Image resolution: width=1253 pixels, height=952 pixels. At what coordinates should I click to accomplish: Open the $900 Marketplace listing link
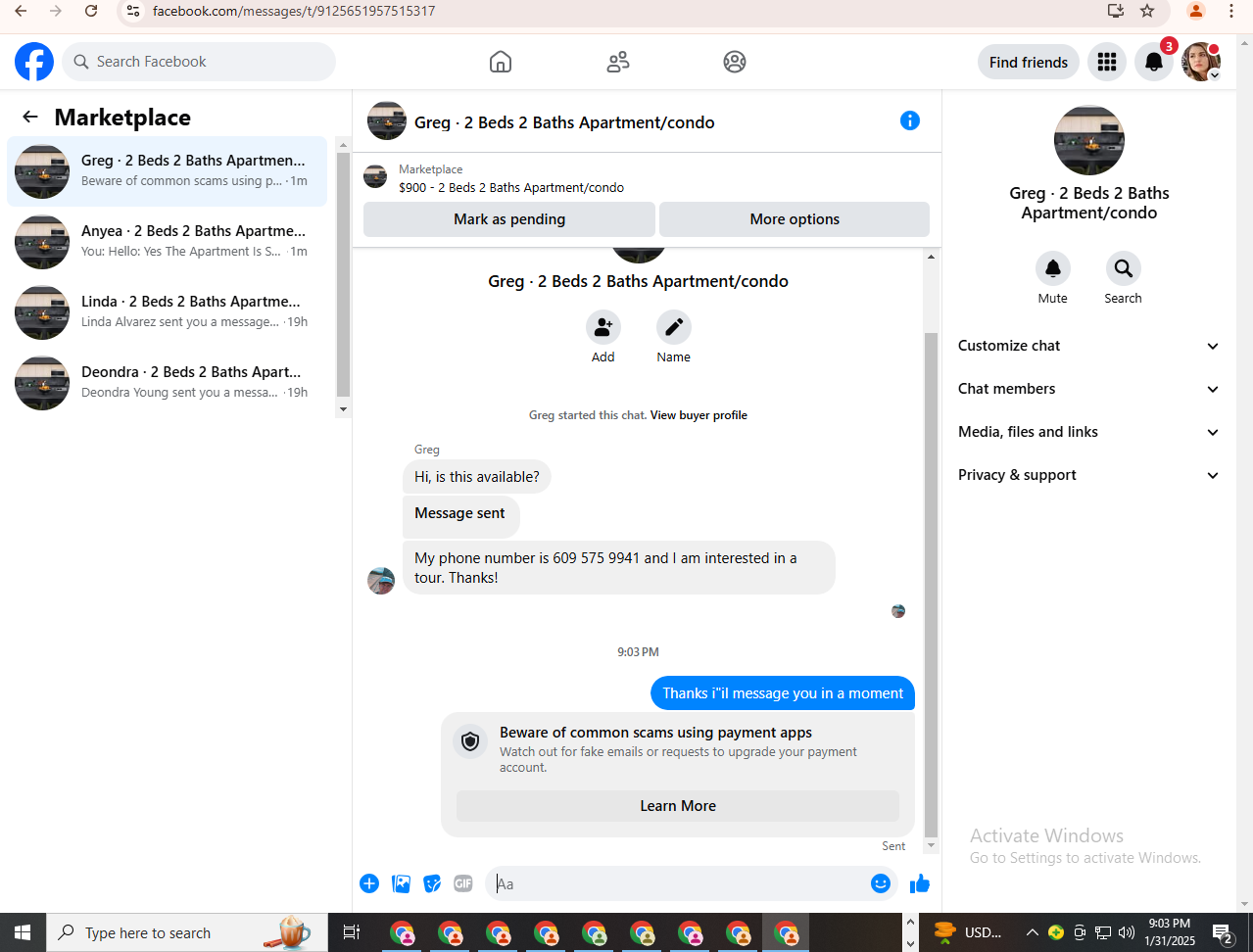pyautogui.click(x=511, y=187)
